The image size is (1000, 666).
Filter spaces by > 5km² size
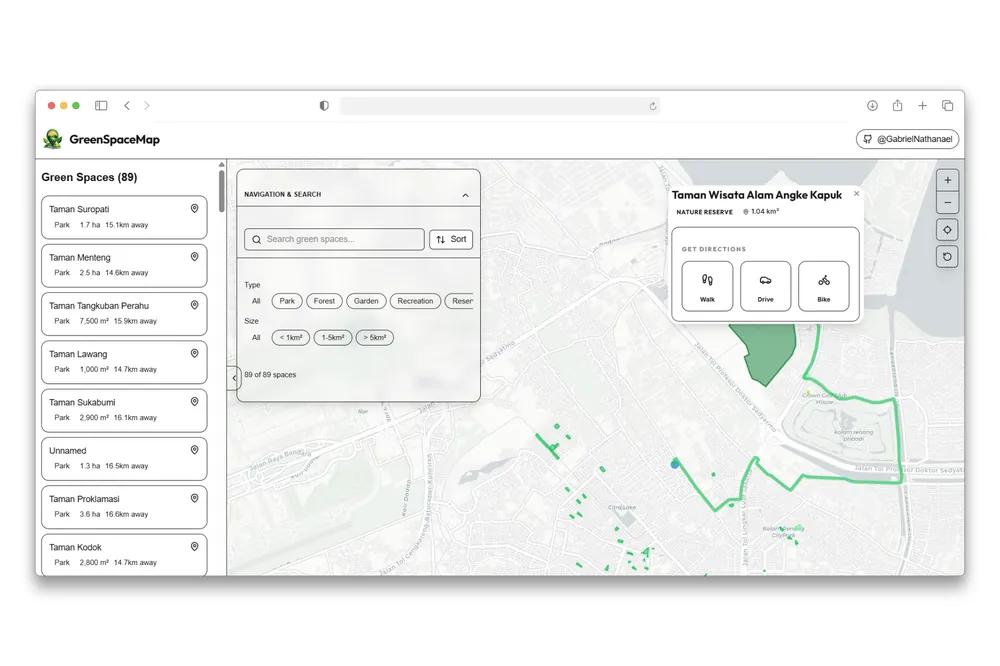(373, 337)
